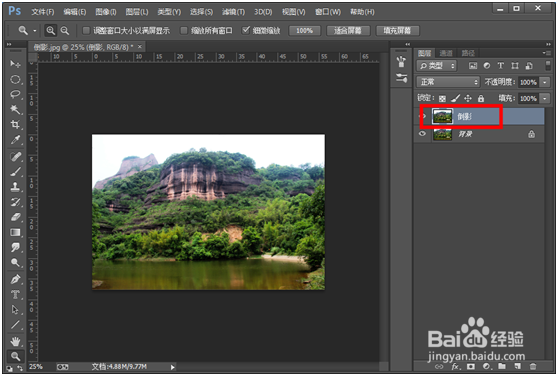Select the Pen tool

pos(15,279)
